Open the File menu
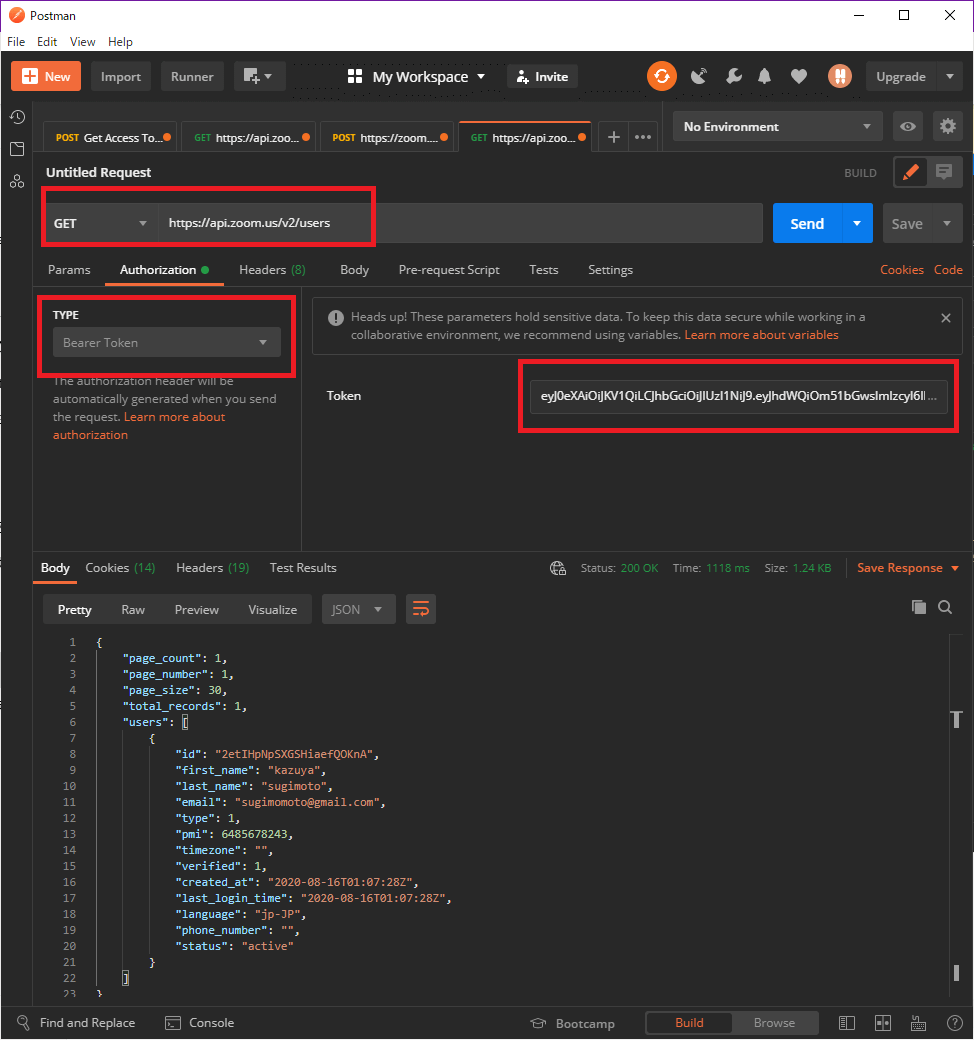The image size is (974, 1040). (x=16, y=42)
